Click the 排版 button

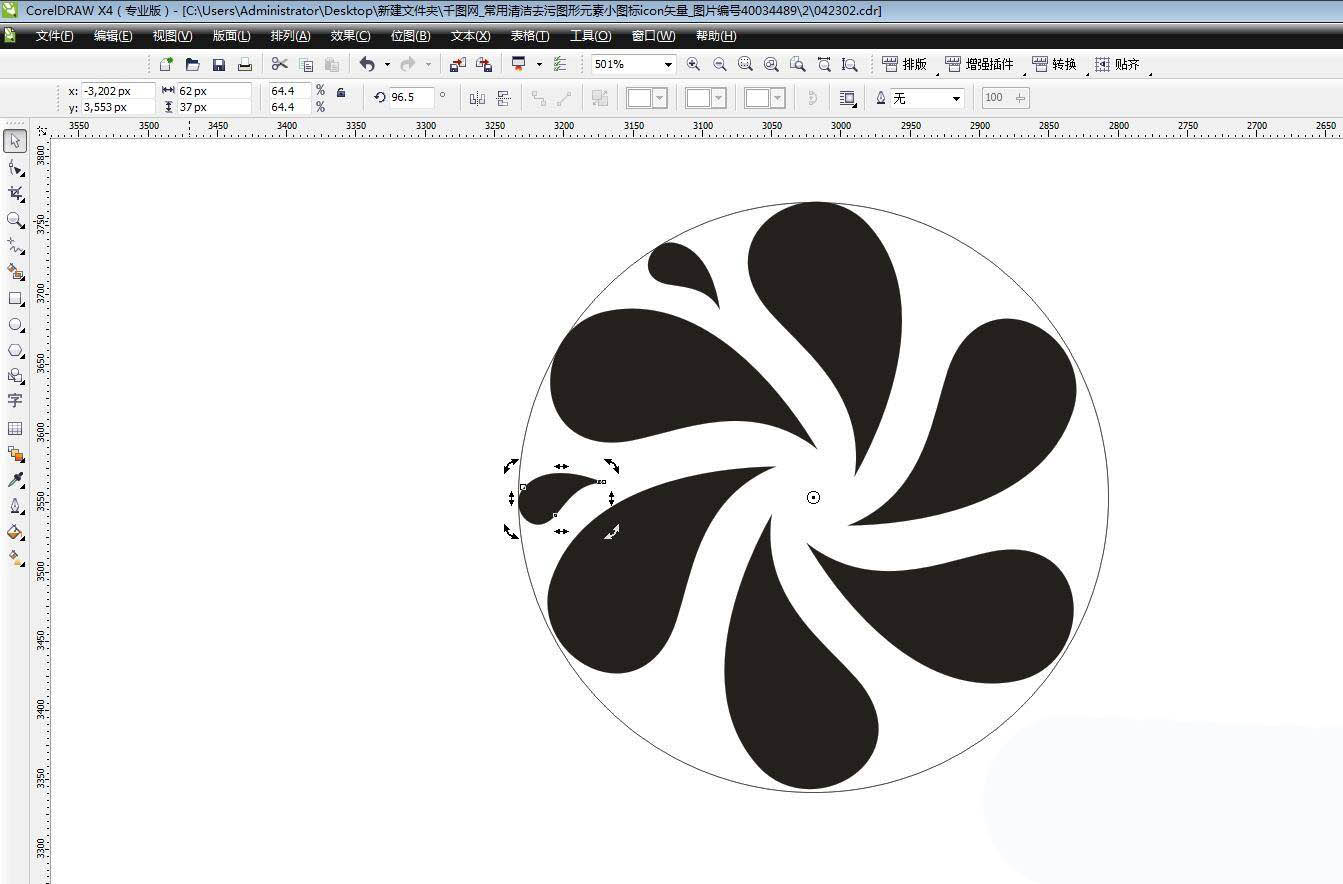tap(904, 64)
